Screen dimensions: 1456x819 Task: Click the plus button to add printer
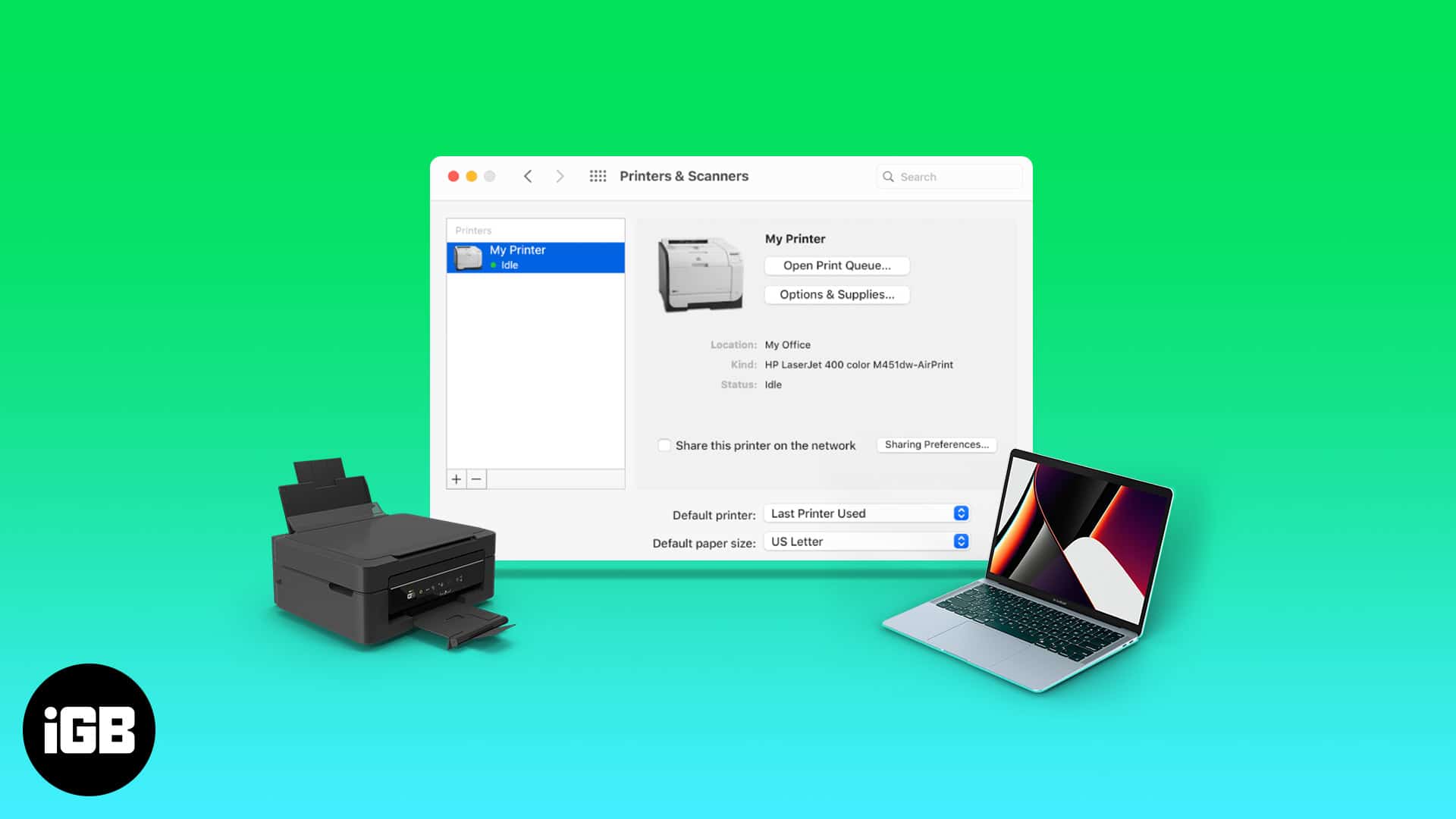pos(457,479)
